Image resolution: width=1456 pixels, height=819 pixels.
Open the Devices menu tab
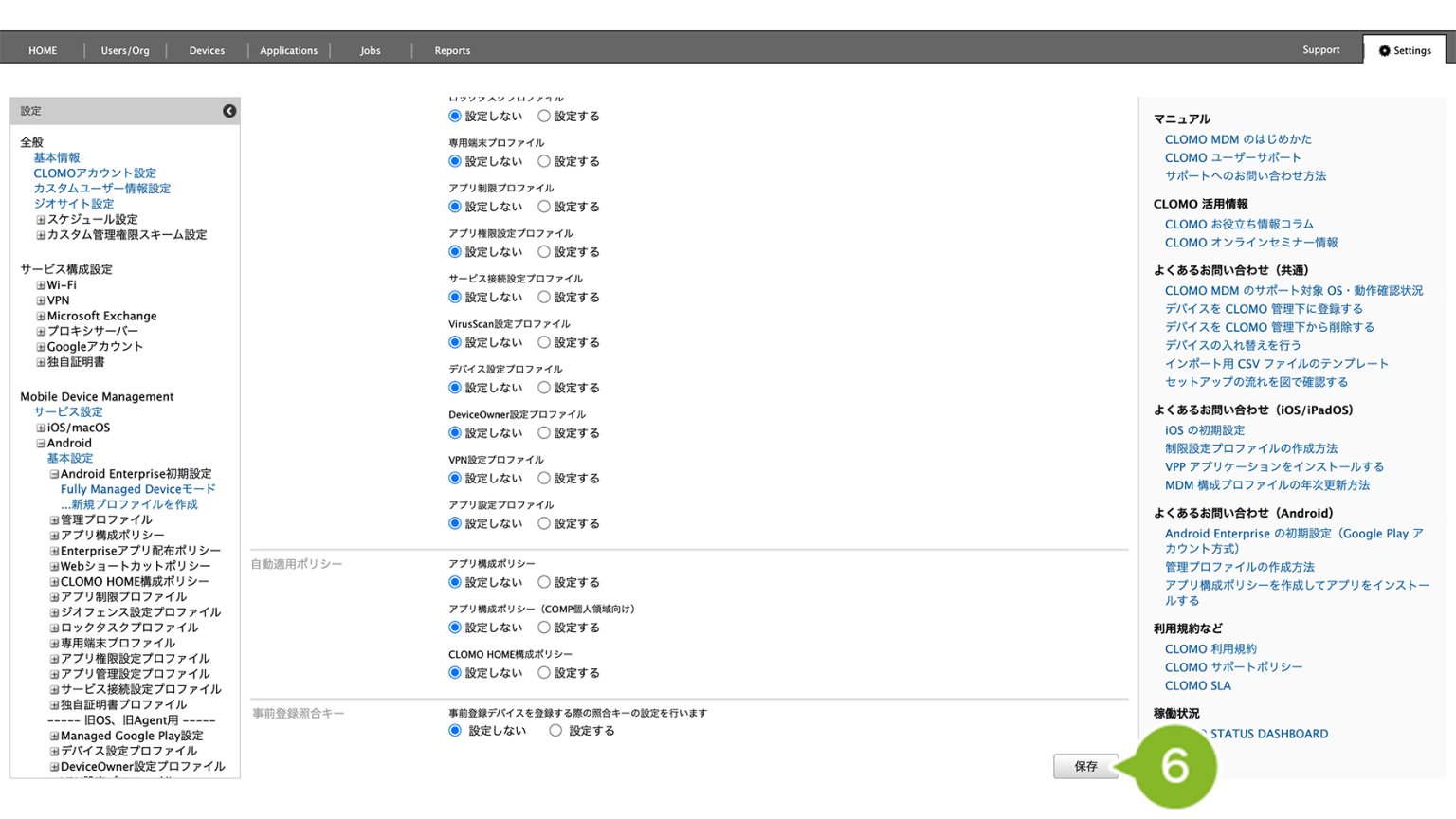click(207, 50)
